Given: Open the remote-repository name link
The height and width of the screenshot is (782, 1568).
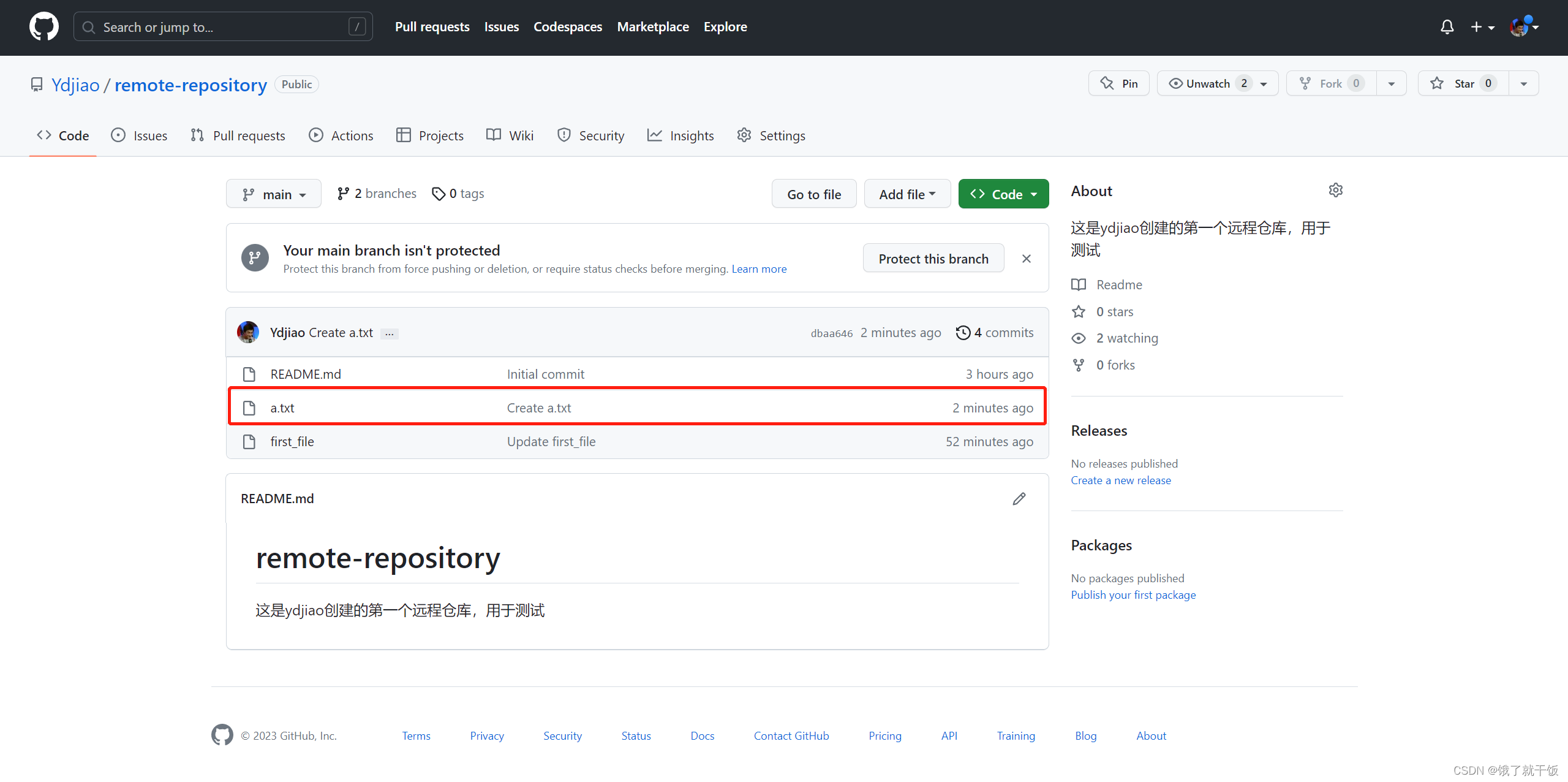Looking at the screenshot, I should 190,85.
